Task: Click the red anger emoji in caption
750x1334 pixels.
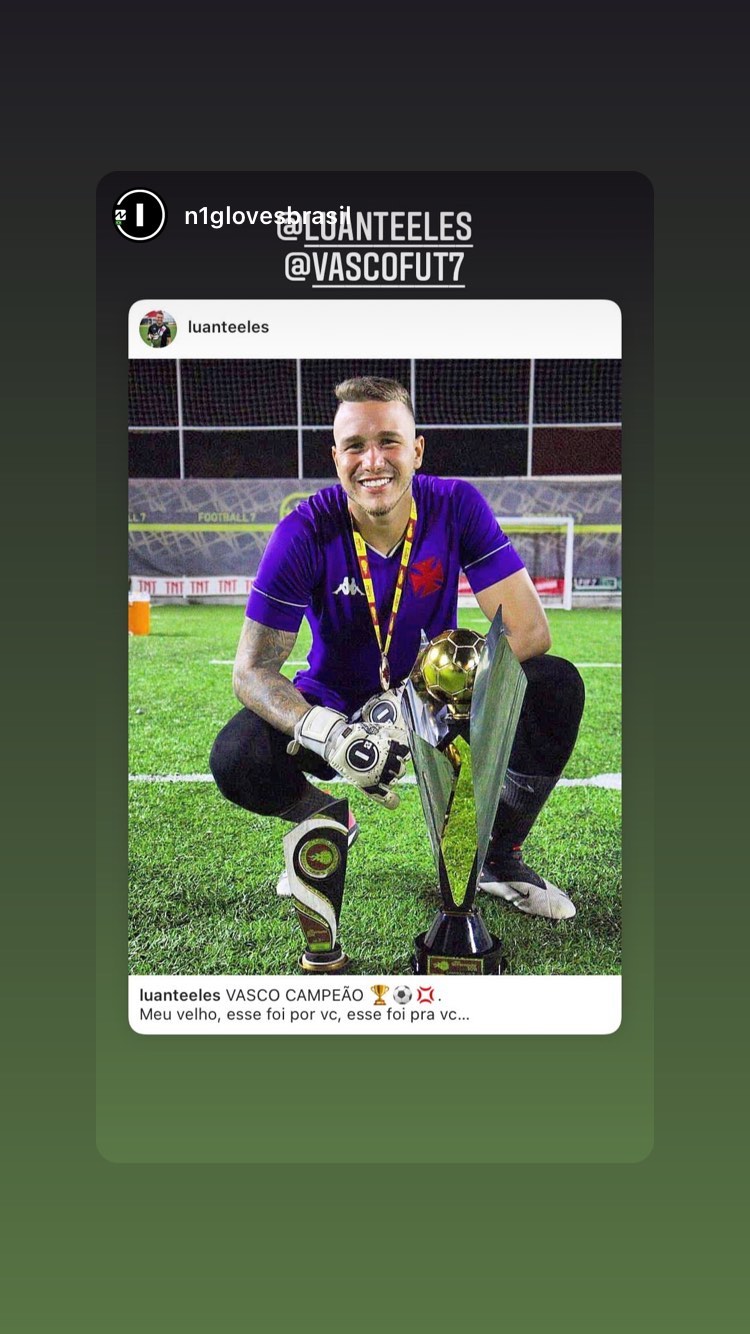Action: (x=426, y=995)
